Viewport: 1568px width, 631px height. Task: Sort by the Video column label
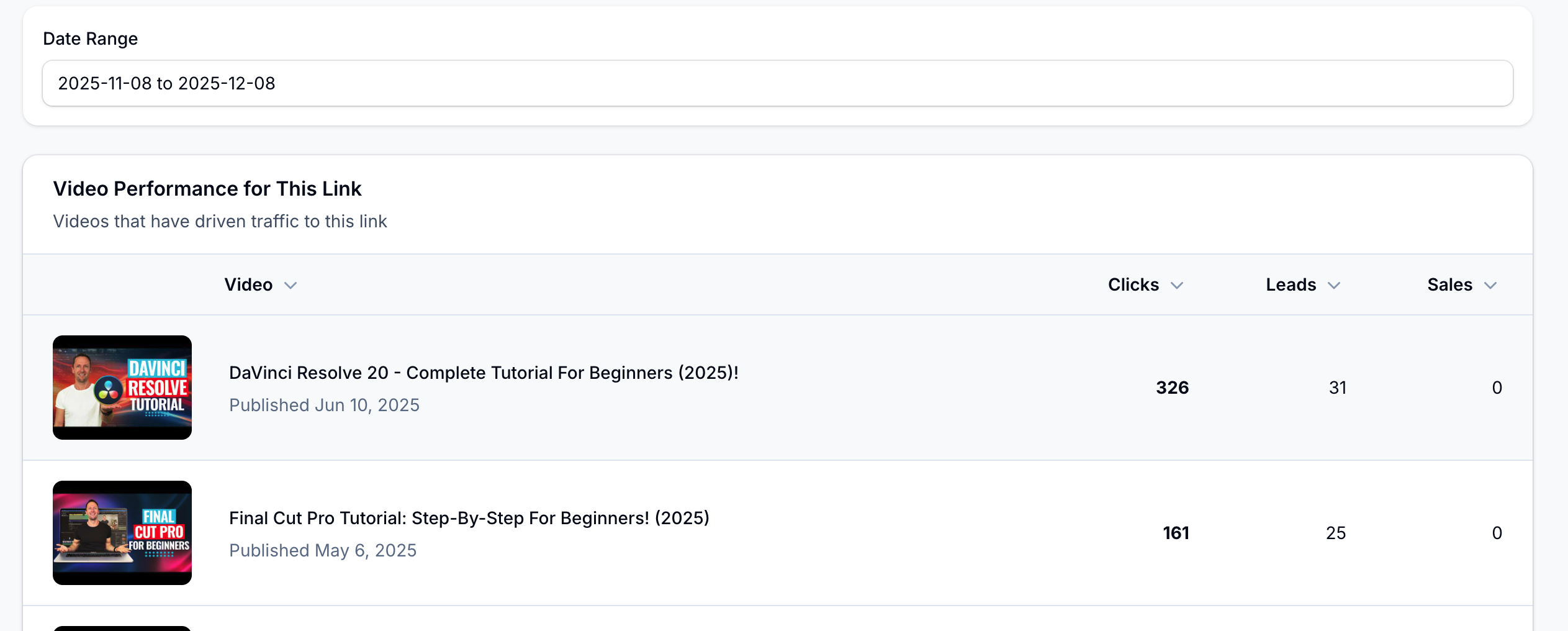(x=248, y=285)
